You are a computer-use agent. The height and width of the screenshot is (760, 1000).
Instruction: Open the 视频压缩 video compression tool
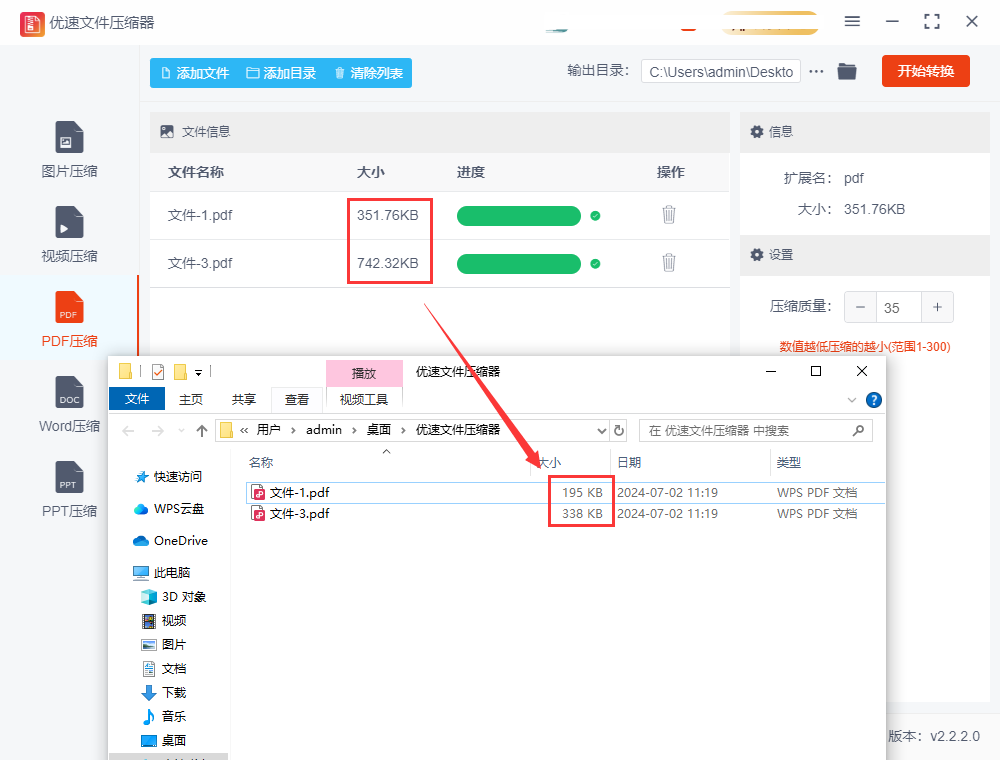pyautogui.click(x=69, y=235)
